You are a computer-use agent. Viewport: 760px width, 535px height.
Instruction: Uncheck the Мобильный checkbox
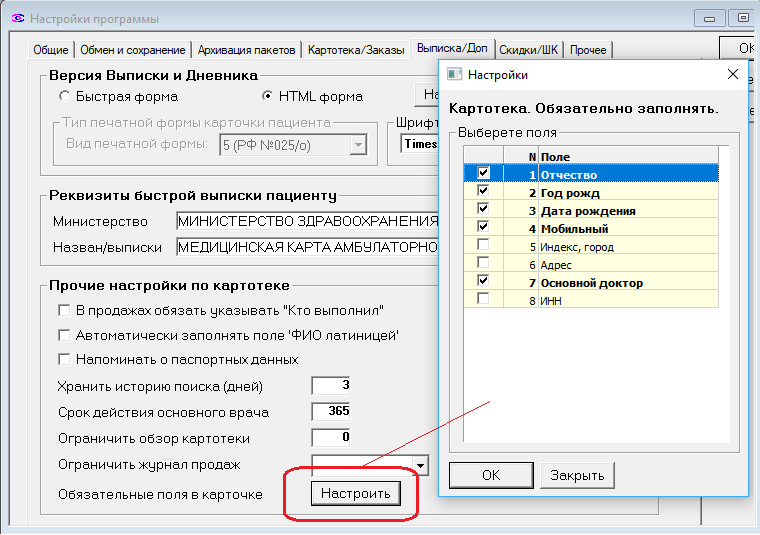pyautogui.click(x=483, y=226)
